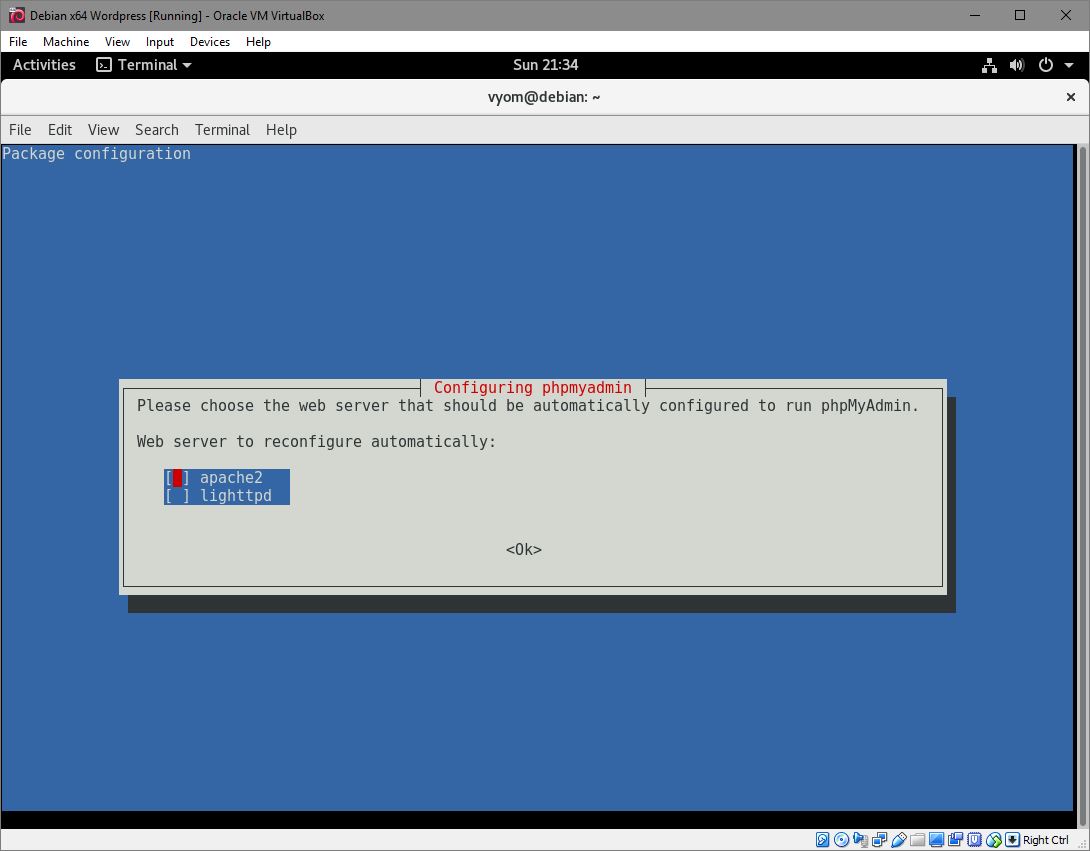Minimize the VirtualBox window
This screenshot has height=851, width=1090.
point(975,15)
